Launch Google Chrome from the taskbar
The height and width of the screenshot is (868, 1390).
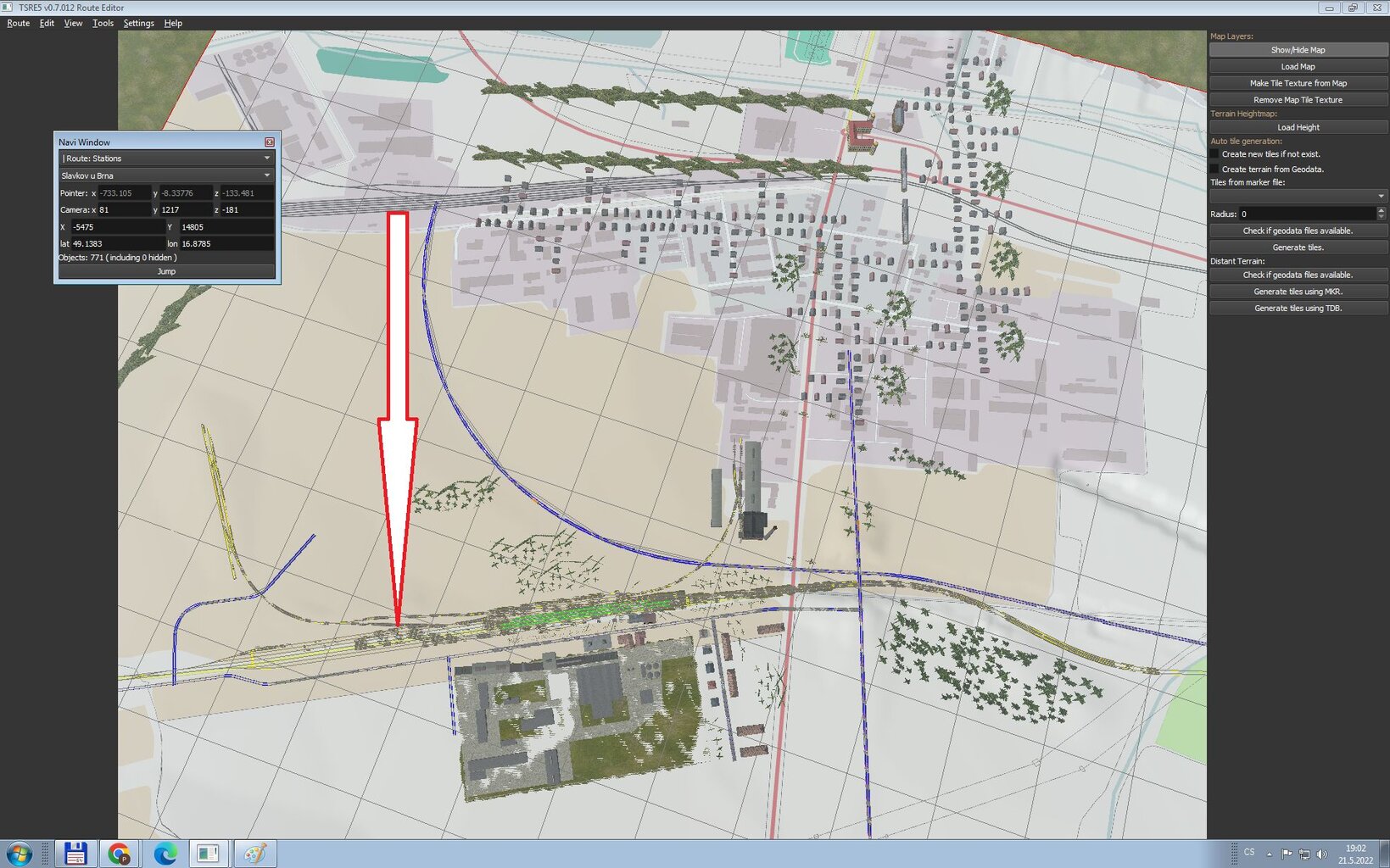point(120,854)
